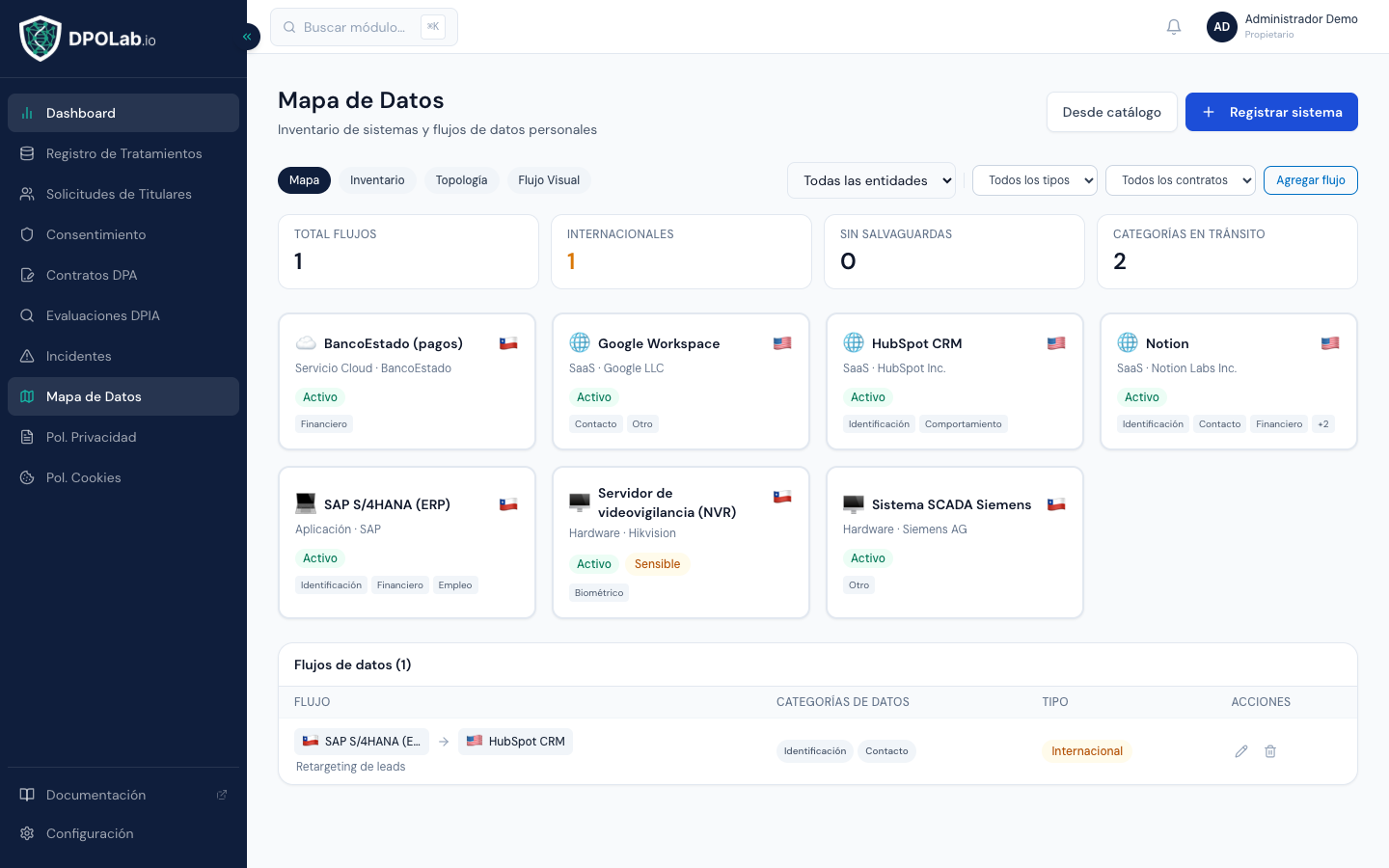The width and height of the screenshot is (1389, 868).
Task: Click the Hardware · Hikvision subtitle
Action: pos(622,533)
